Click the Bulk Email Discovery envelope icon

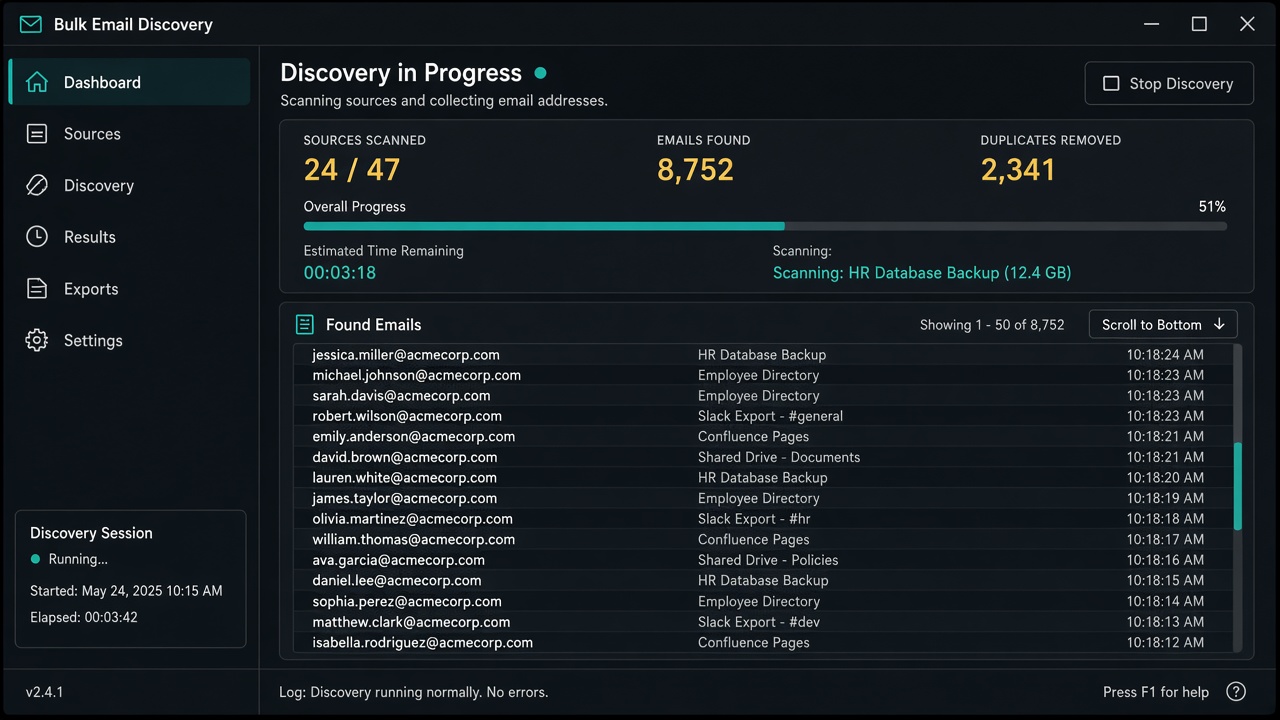point(31,24)
